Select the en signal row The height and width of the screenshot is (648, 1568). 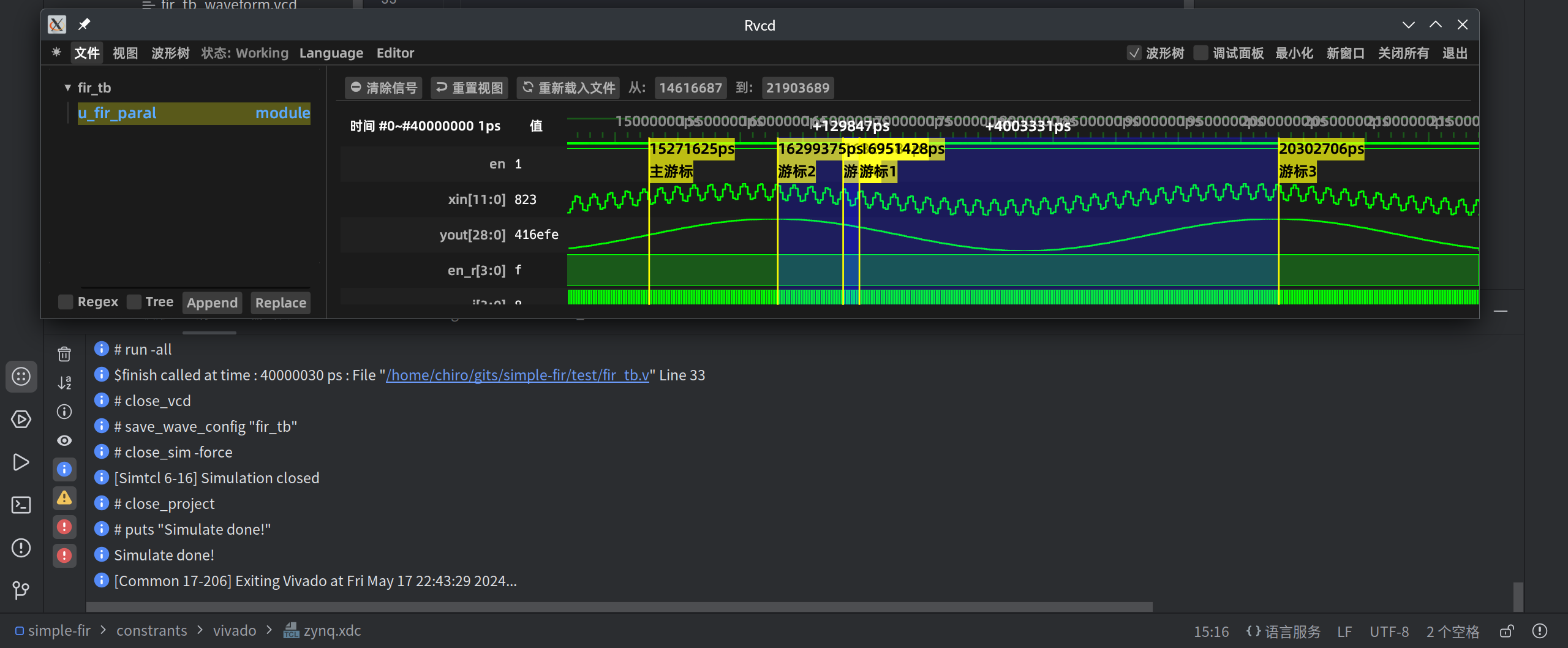[x=453, y=164]
